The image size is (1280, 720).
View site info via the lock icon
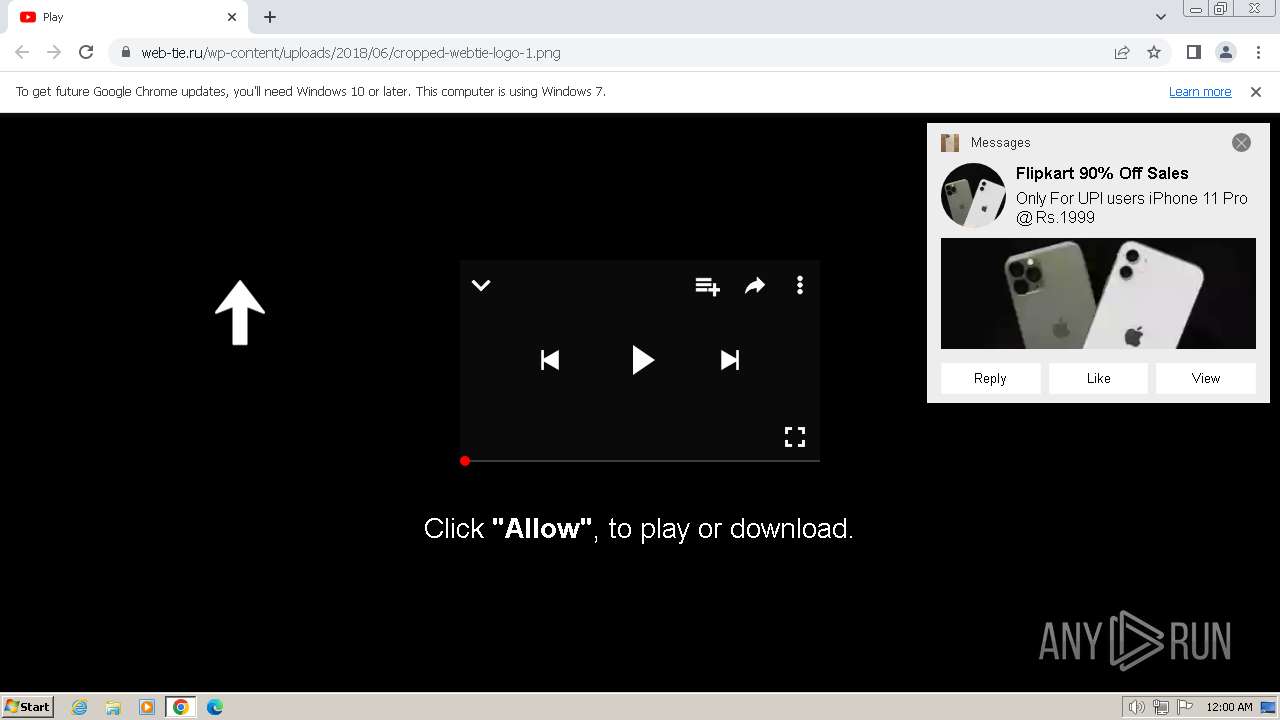pos(125,52)
